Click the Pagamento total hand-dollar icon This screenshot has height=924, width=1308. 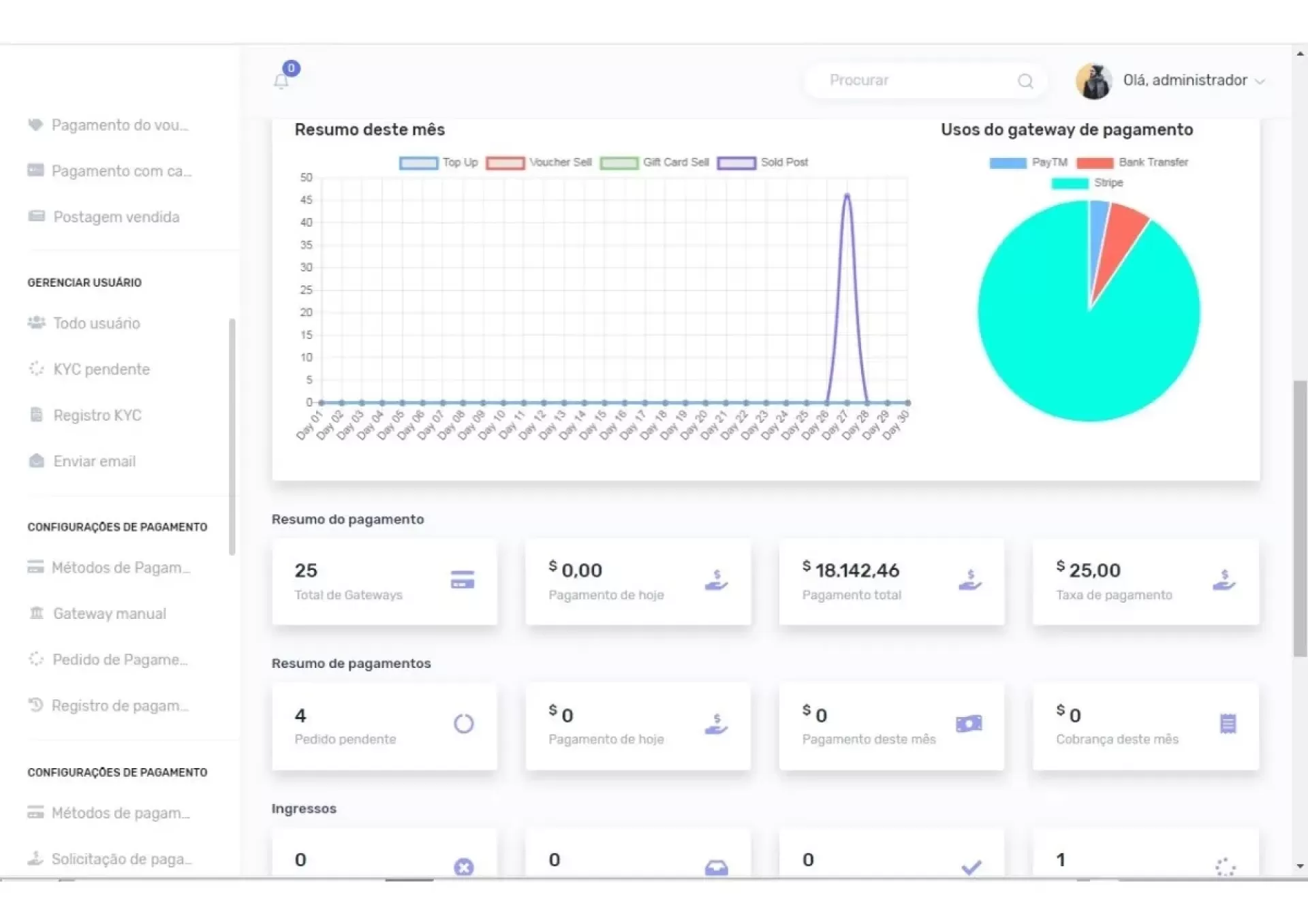point(970,580)
